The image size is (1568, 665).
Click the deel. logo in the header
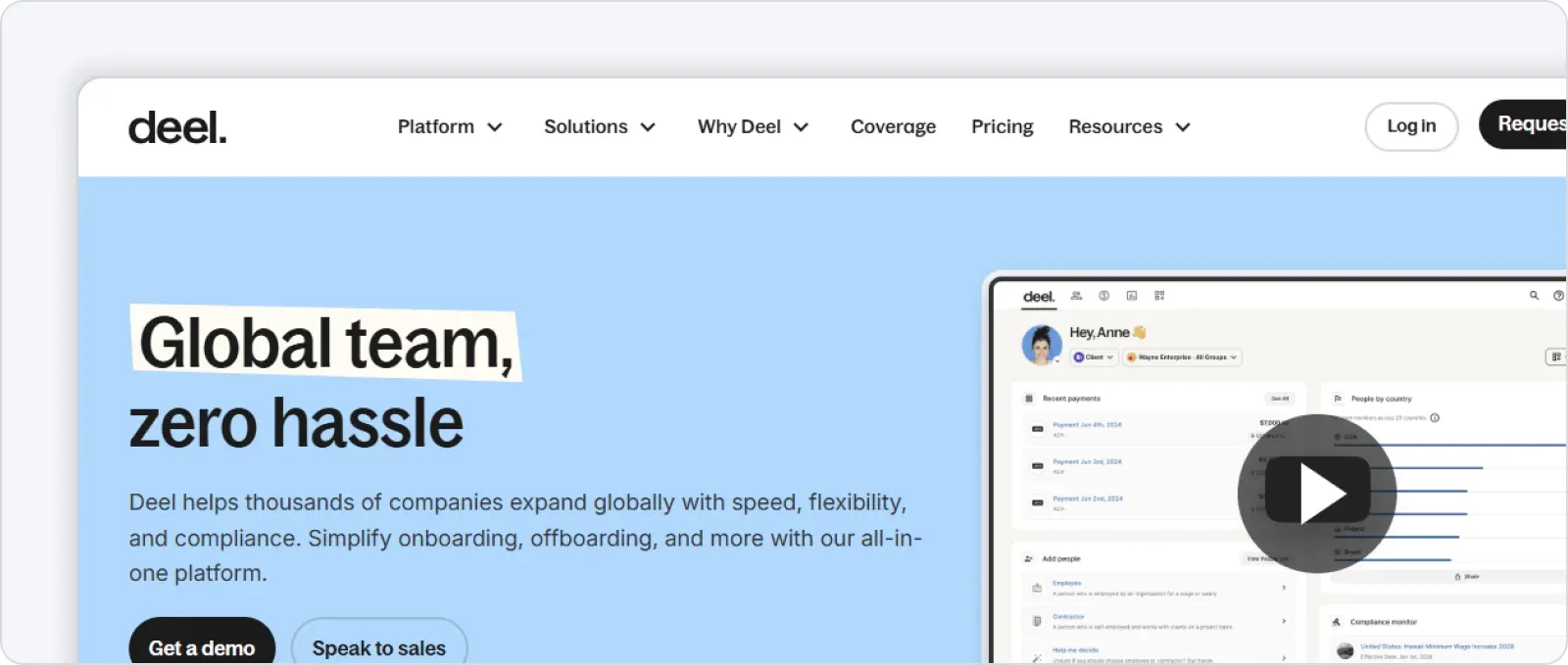click(x=177, y=127)
